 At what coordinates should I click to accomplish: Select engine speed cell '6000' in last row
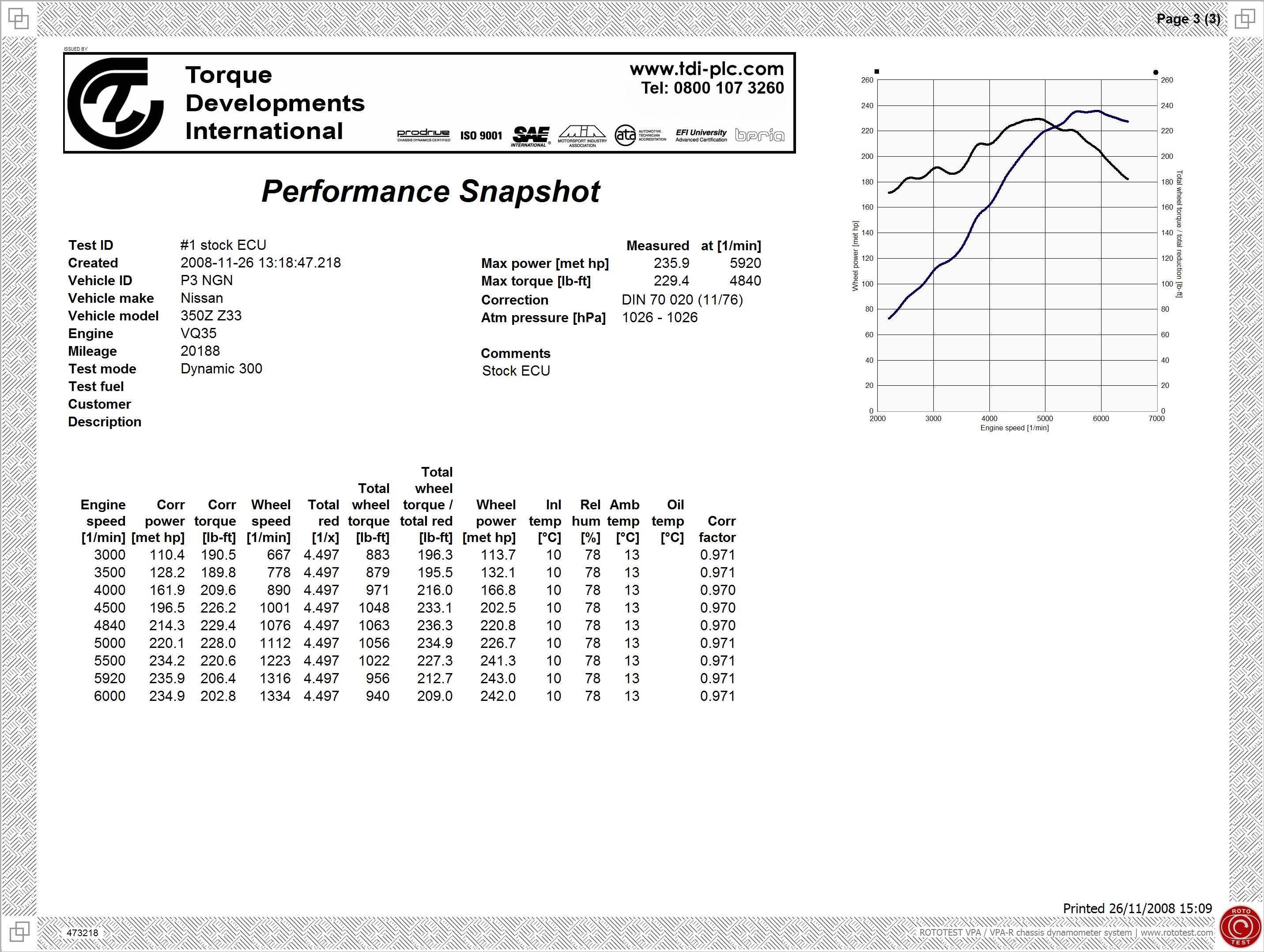110,697
